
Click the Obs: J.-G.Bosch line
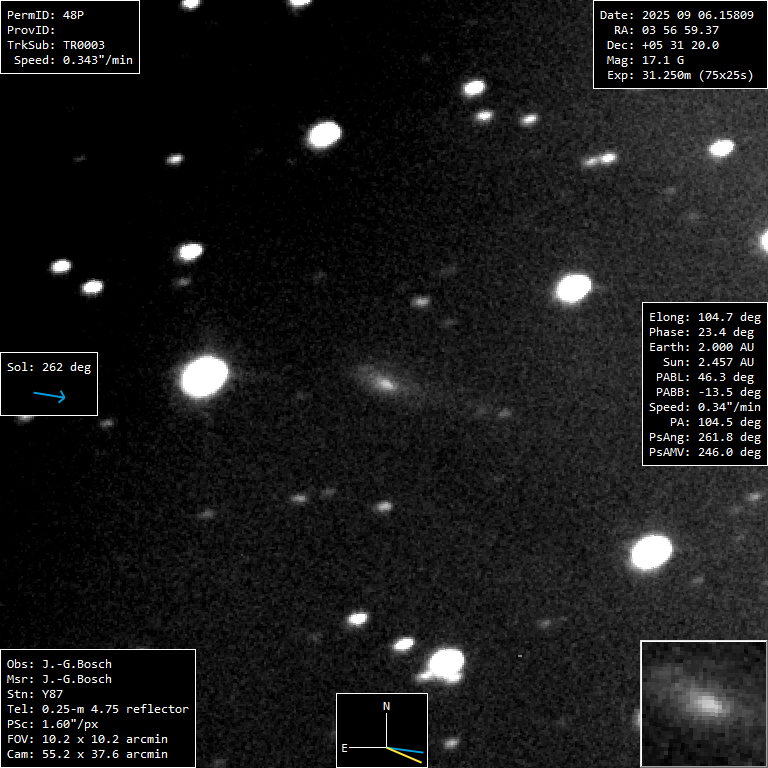[59, 665]
